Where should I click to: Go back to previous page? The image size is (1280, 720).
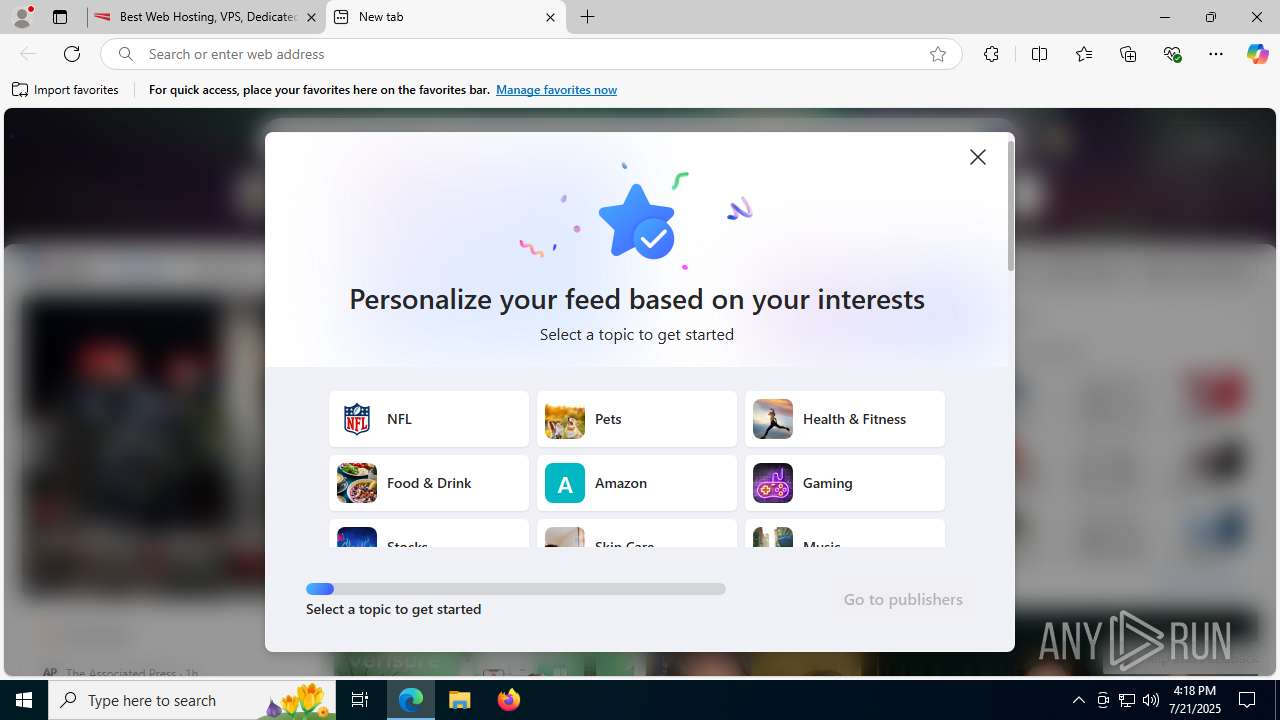pos(28,54)
